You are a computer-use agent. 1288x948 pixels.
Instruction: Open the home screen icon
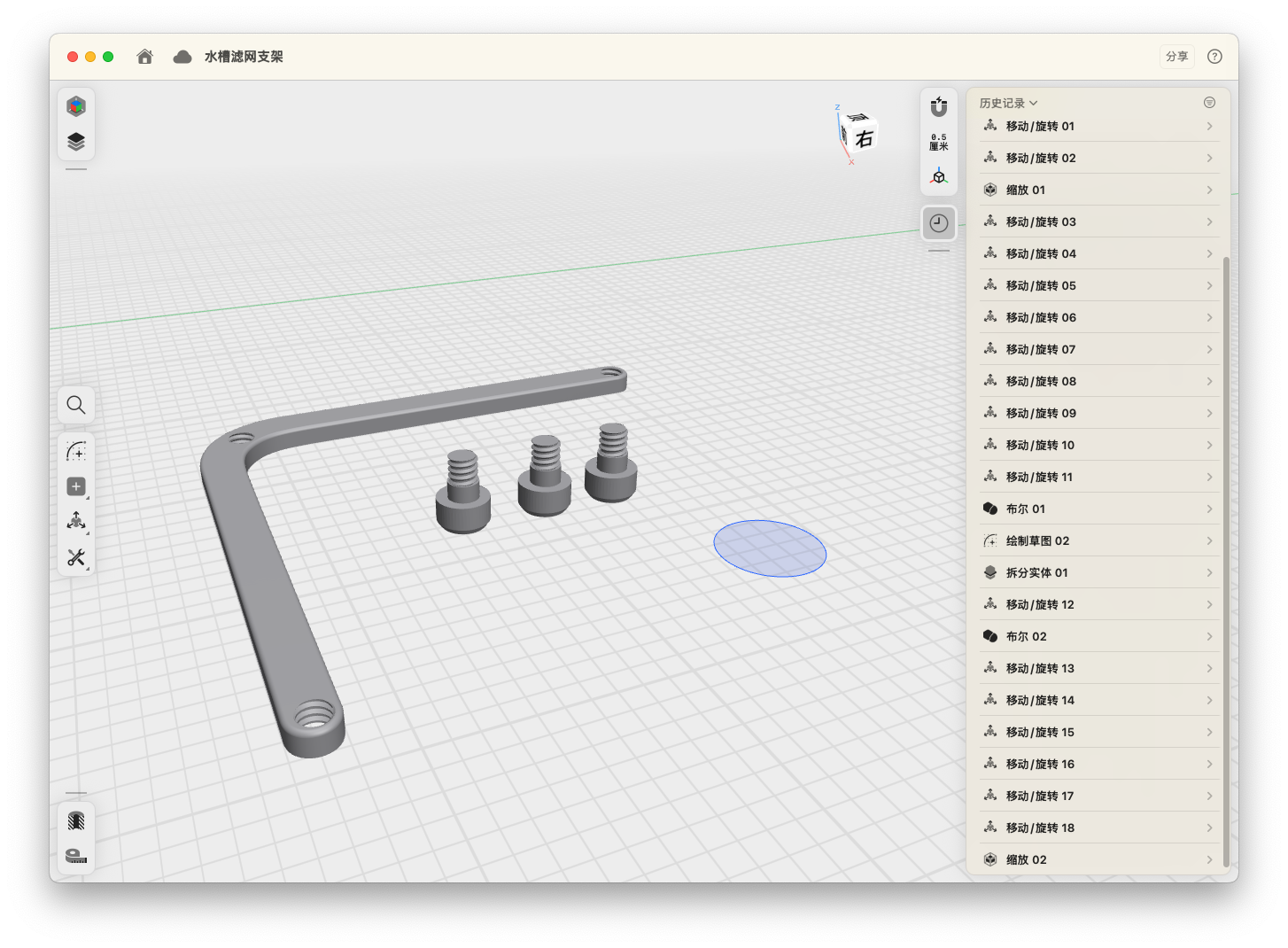coord(145,57)
